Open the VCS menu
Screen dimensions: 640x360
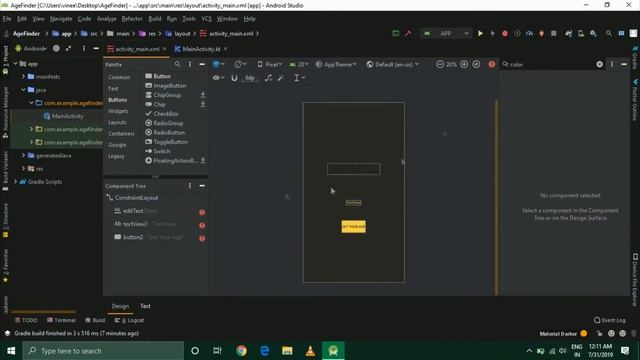pos(207,19)
